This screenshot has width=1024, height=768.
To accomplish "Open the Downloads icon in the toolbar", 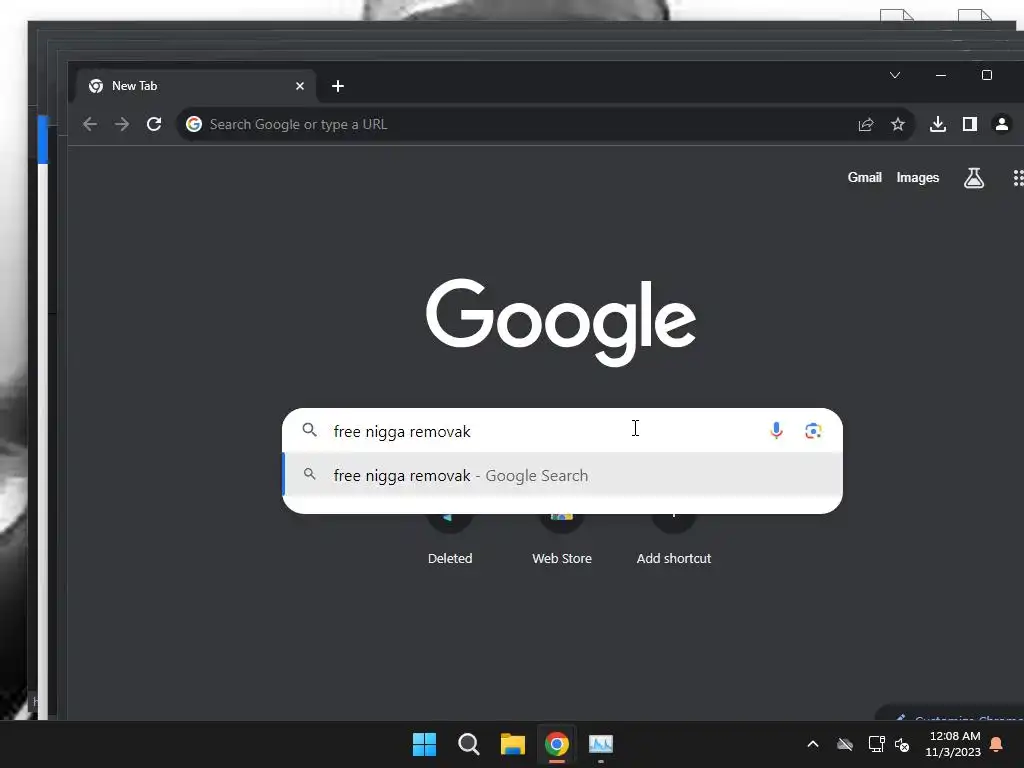I will (938, 124).
